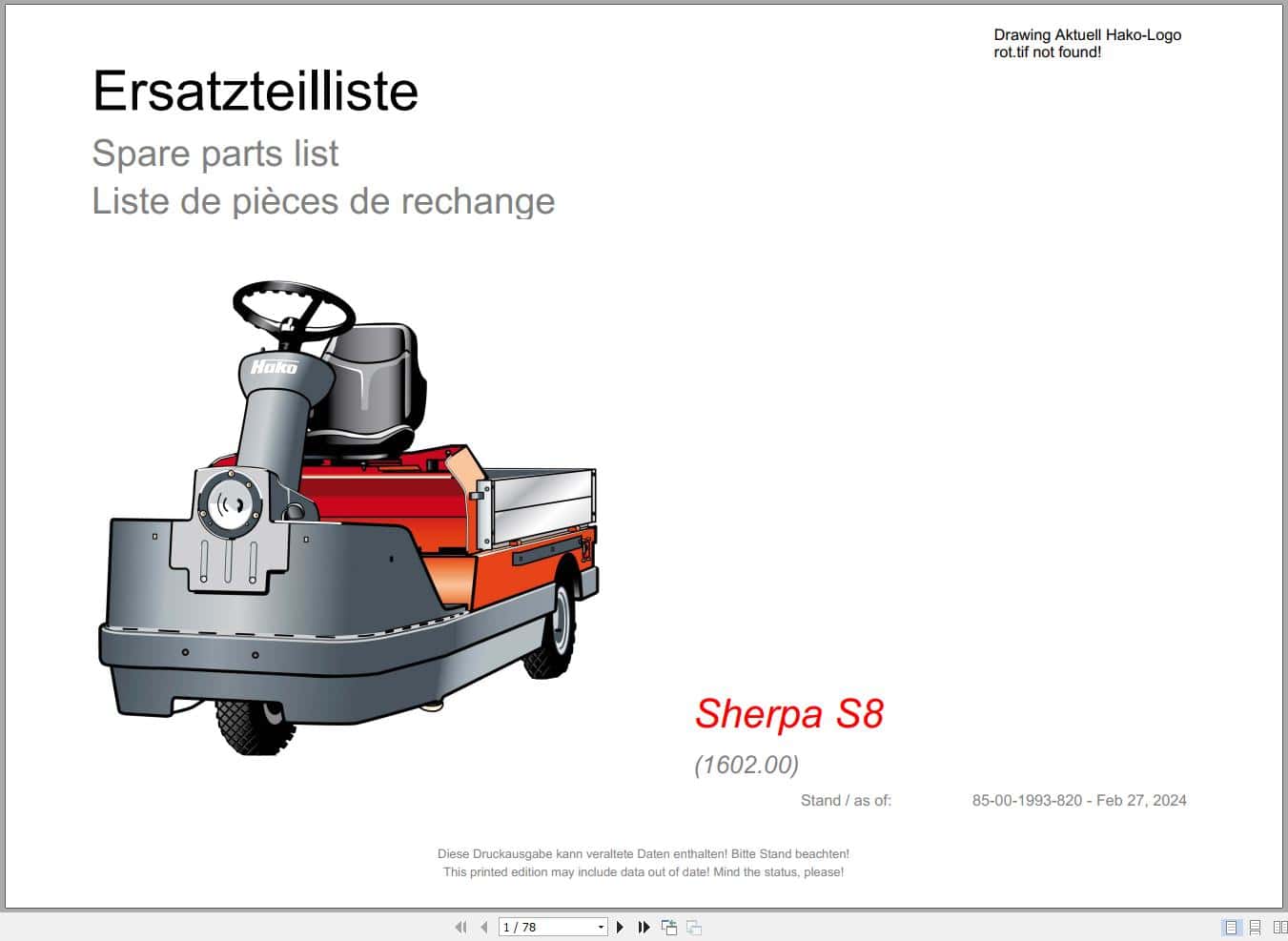Switch to two-page side-by-side view
This screenshot has height=941, width=1288.
coord(1279,927)
